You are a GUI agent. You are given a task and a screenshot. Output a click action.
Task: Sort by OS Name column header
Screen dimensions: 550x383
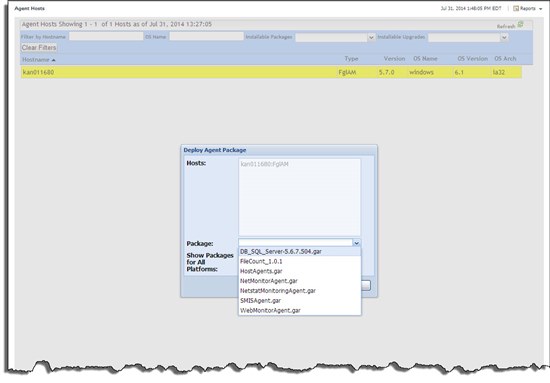[x=425, y=59]
